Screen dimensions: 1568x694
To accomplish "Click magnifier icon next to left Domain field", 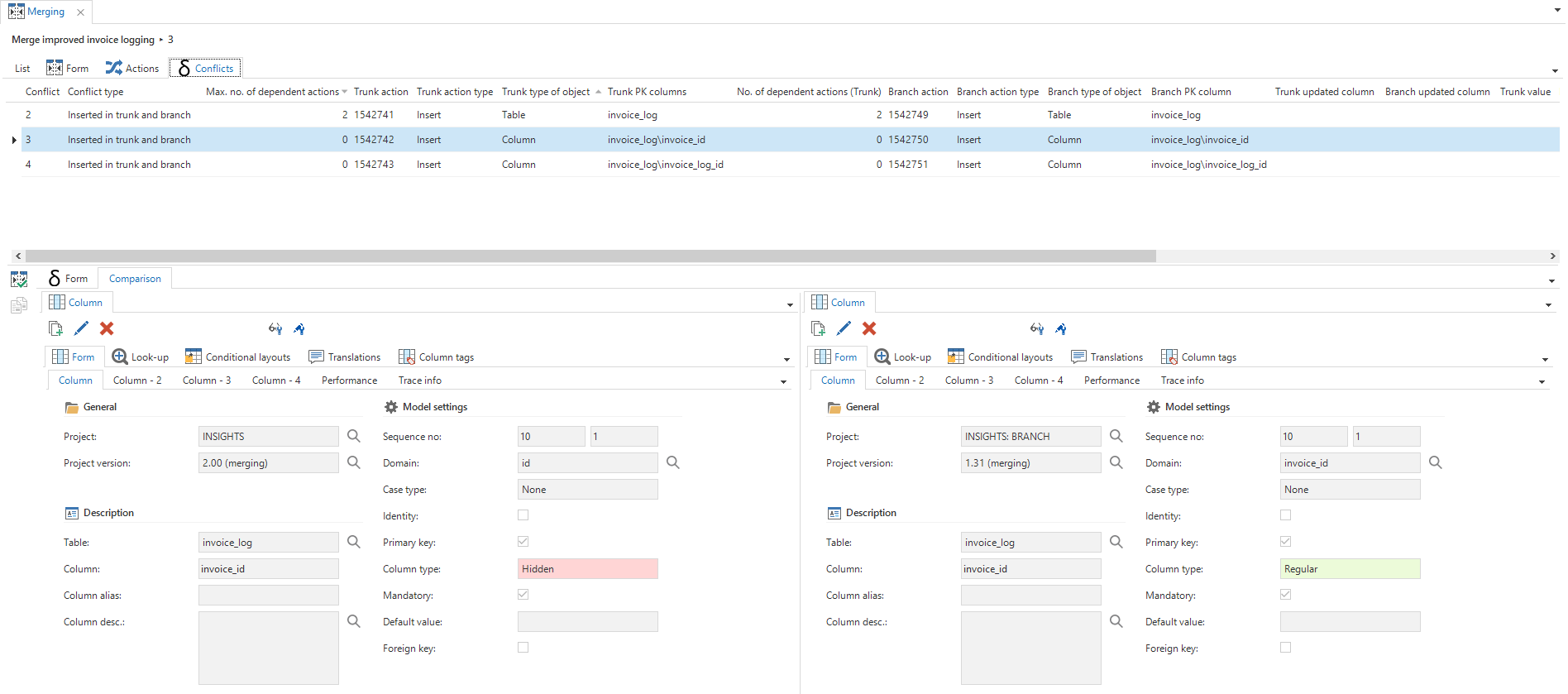I will (x=672, y=462).
